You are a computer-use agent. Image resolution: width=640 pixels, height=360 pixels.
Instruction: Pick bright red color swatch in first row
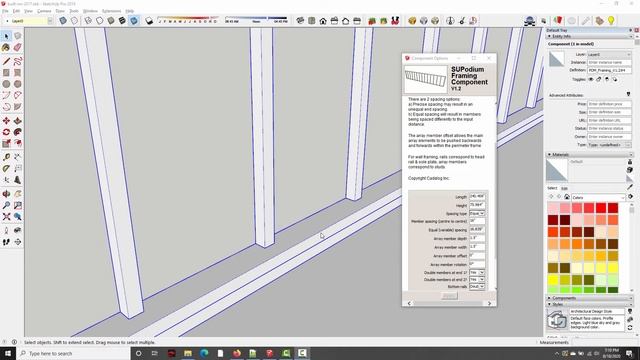601,208
